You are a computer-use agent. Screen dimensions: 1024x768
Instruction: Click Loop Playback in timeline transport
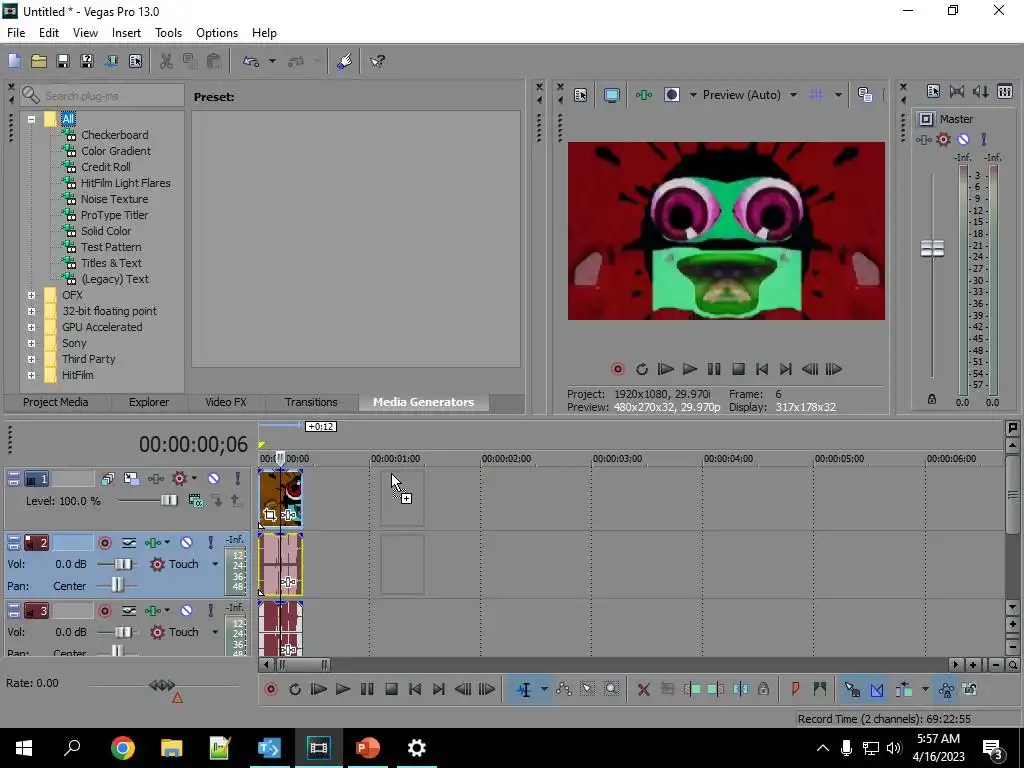point(295,690)
